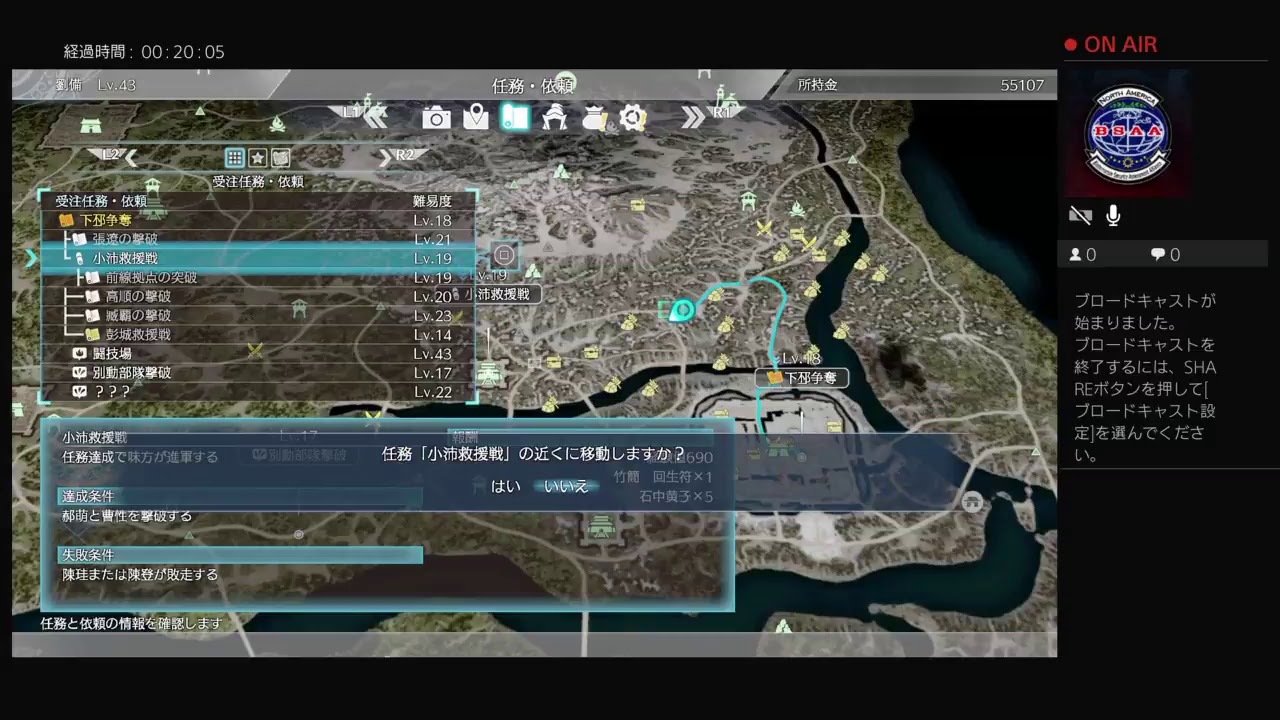Click the BSAA broadcaster avatar thumbnail
The width and height of the screenshot is (1280, 720).
(1127, 134)
